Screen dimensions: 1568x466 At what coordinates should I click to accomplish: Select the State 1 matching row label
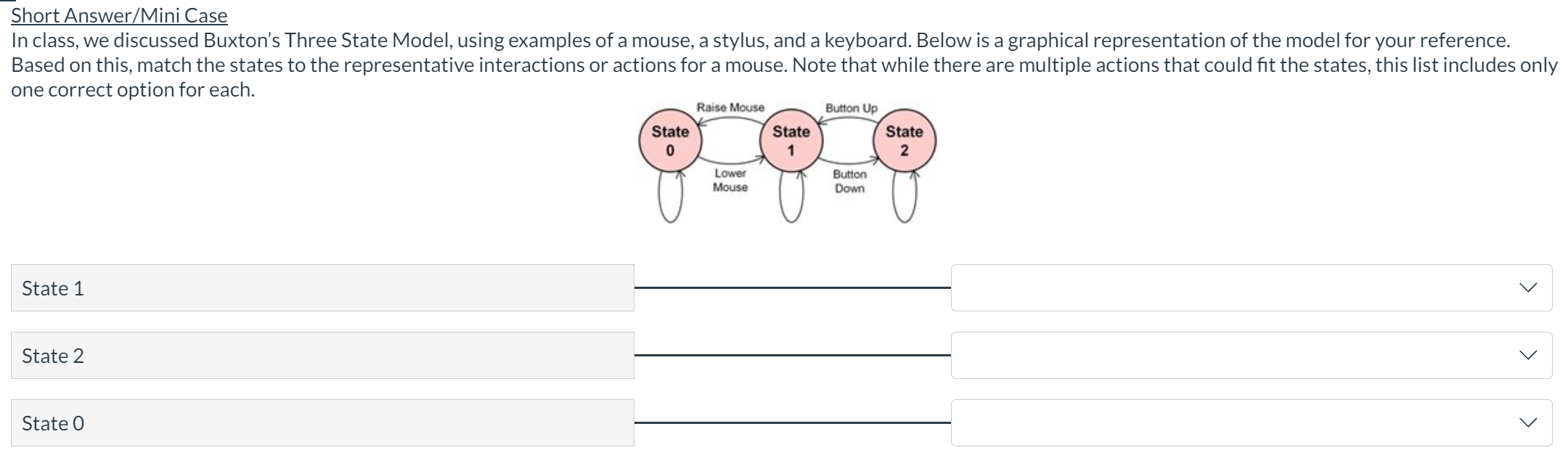point(322,287)
